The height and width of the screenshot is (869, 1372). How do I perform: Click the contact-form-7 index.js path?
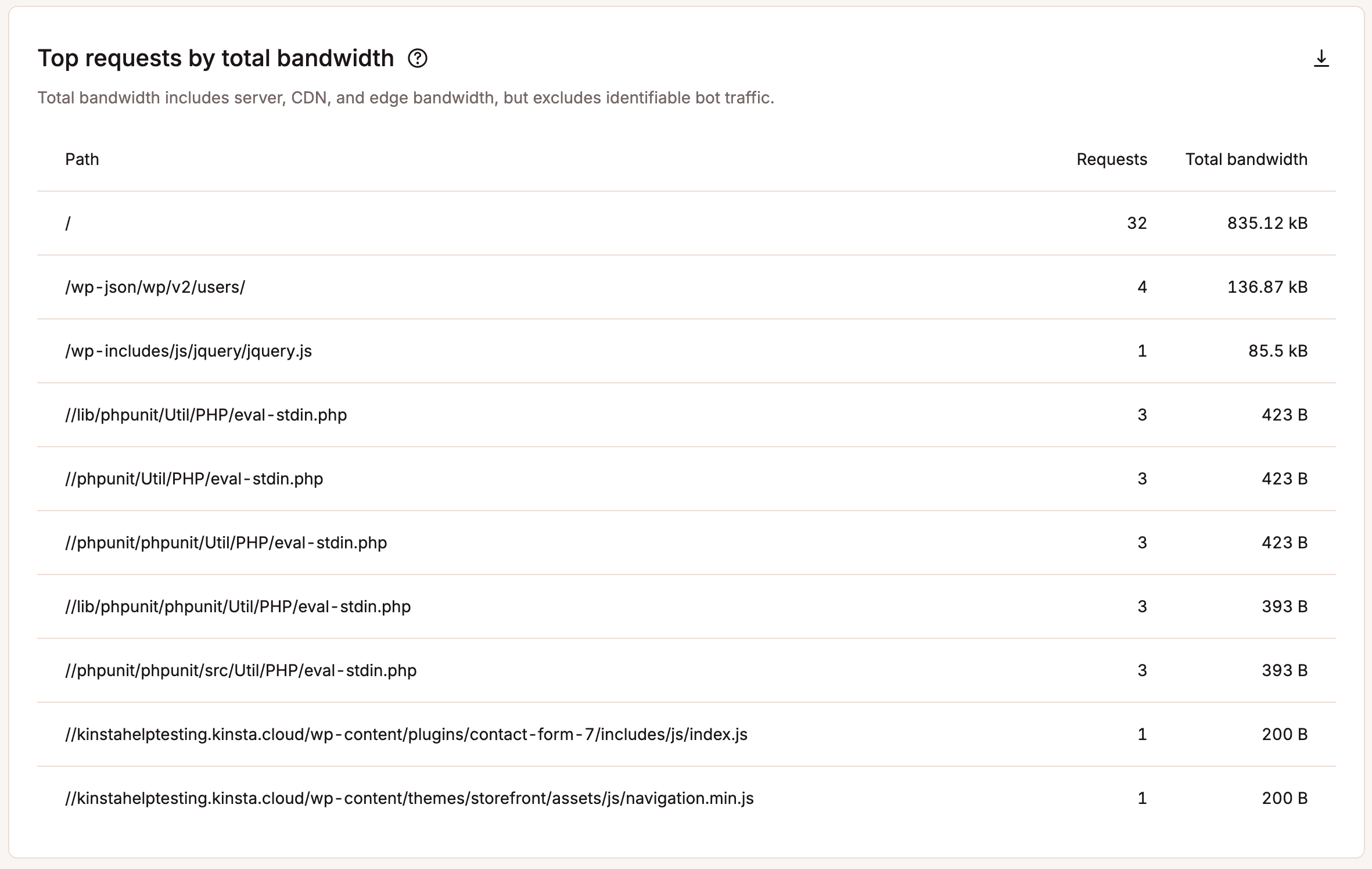click(x=406, y=734)
